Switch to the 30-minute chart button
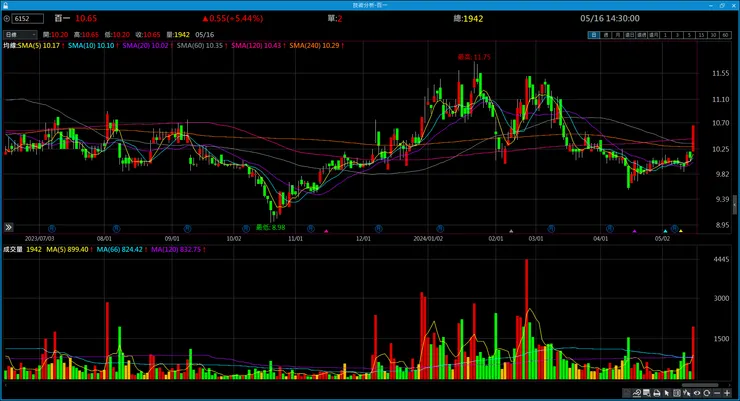The height and width of the screenshot is (401, 740). (x=714, y=35)
